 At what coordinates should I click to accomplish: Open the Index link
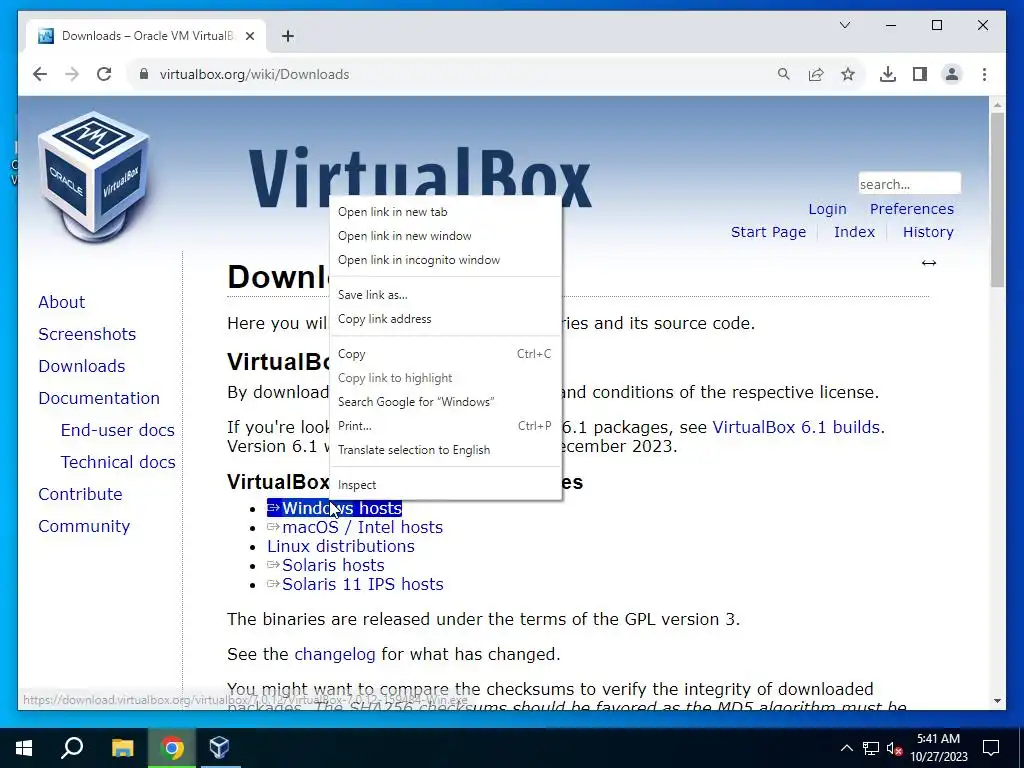[854, 232]
